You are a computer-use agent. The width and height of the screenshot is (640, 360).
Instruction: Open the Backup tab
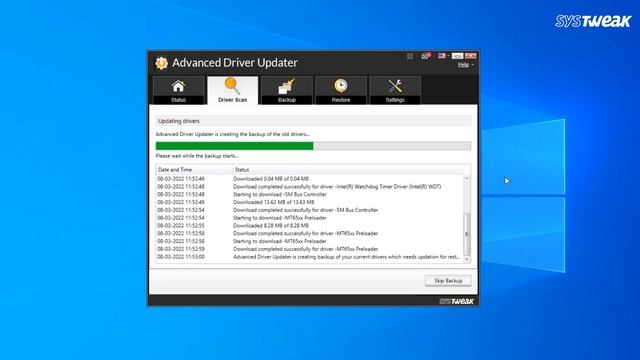pyautogui.click(x=287, y=90)
